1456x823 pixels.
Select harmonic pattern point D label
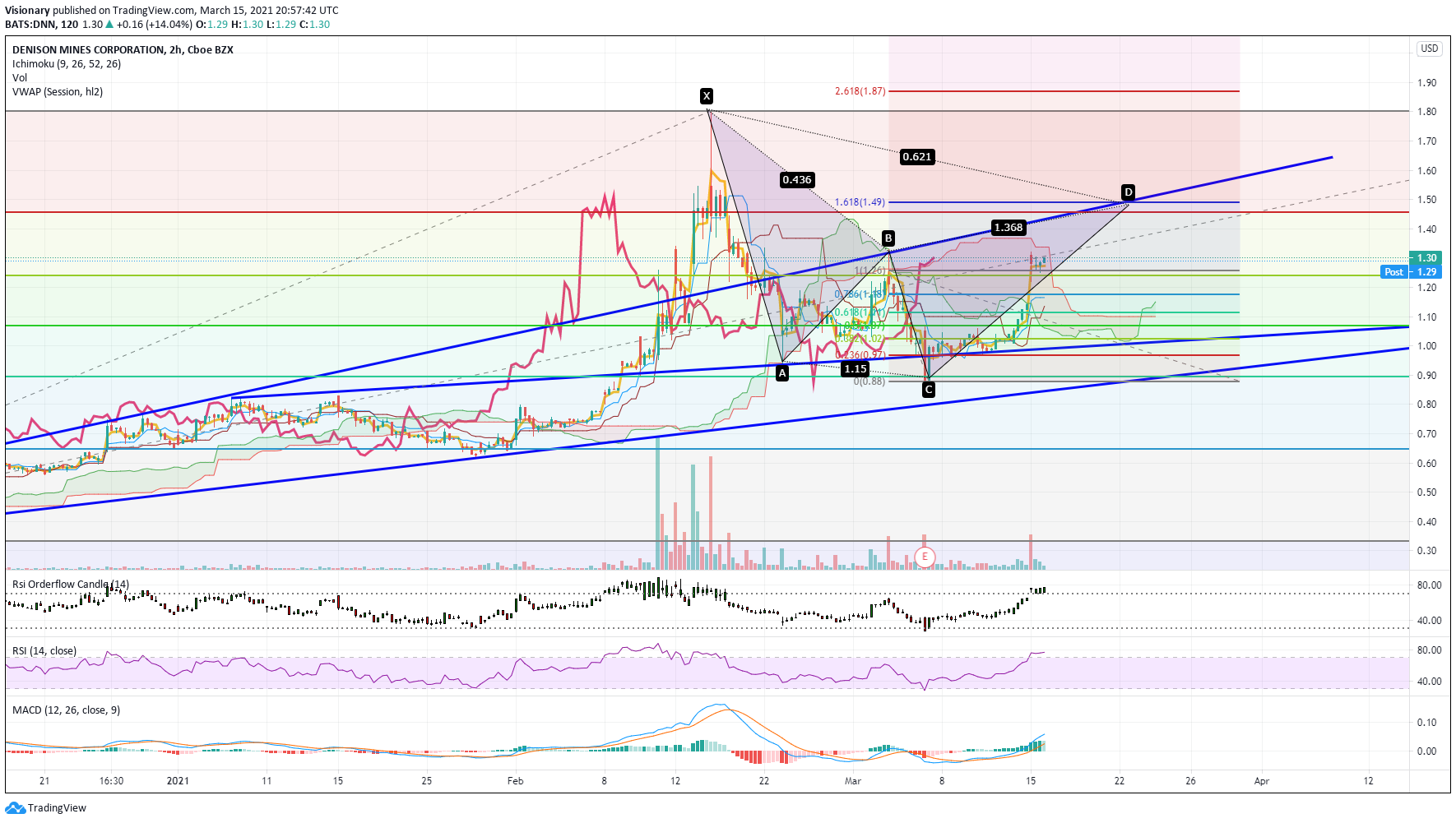[x=1129, y=192]
